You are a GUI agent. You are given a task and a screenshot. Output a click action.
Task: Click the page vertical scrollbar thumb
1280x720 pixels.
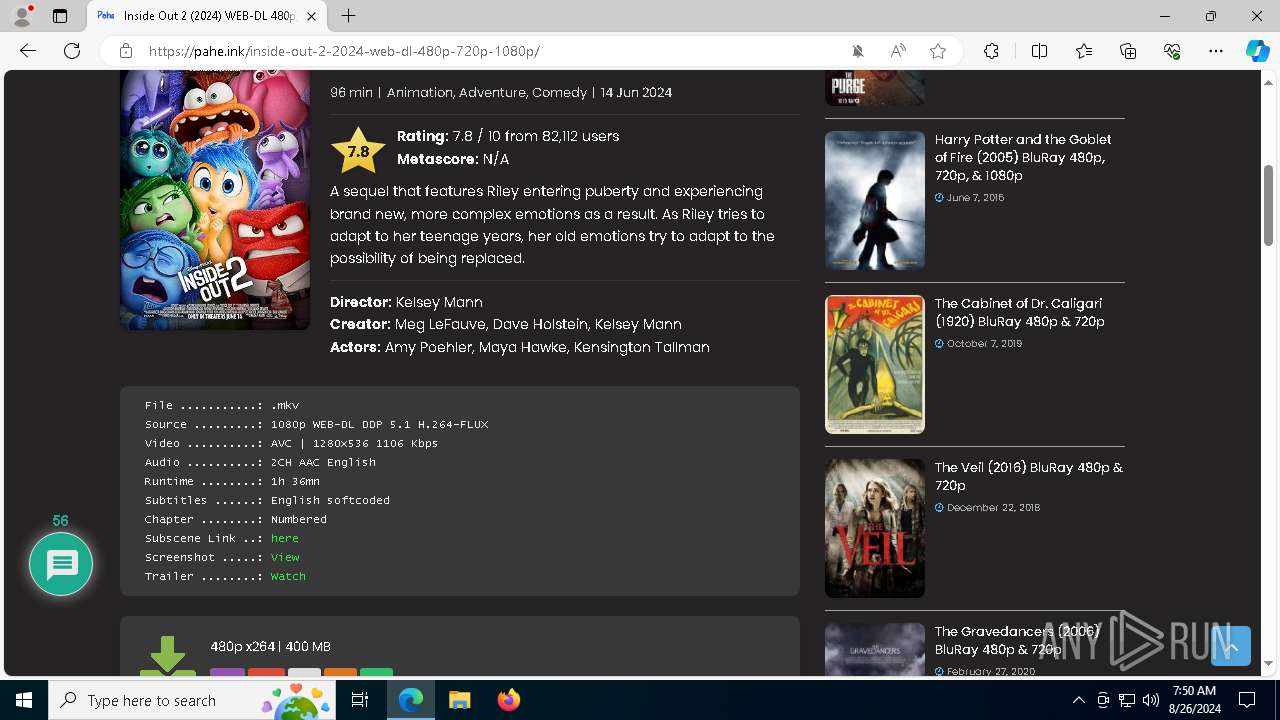point(1268,205)
